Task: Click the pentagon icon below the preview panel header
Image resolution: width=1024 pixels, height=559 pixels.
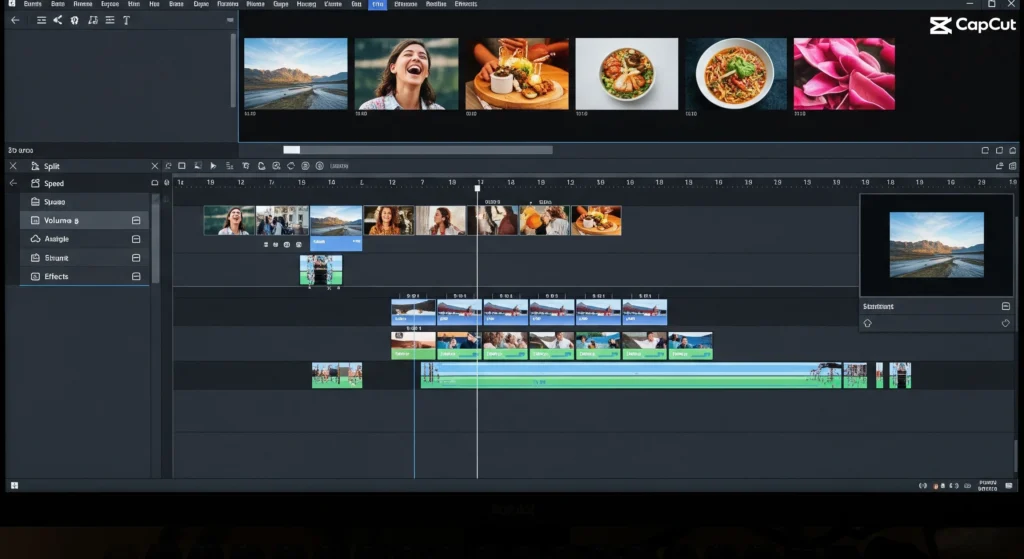Action: (x=867, y=323)
